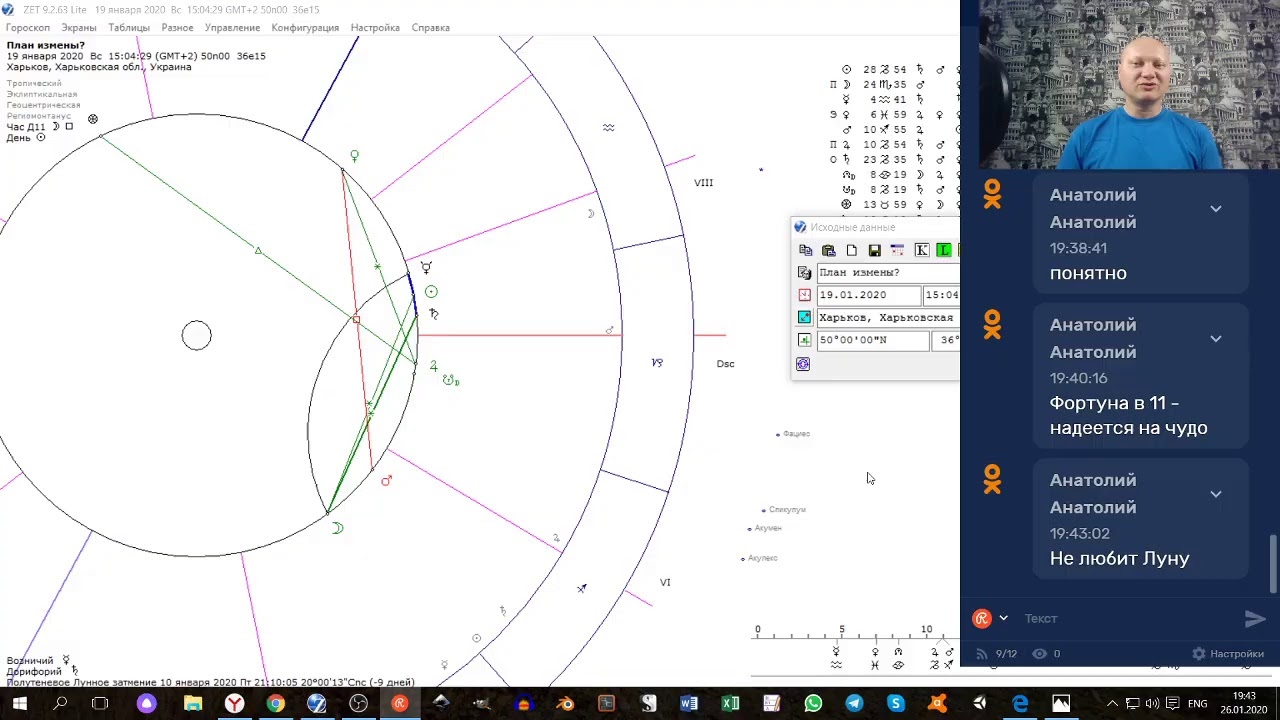Click the event name icon beside План измены?

coord(805,272)
